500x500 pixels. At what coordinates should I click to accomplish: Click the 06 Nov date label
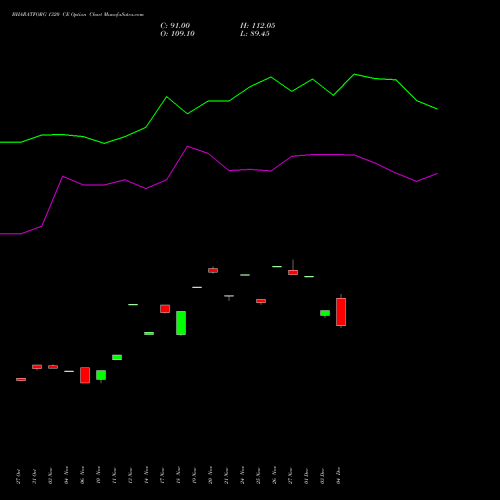(82, 475)
